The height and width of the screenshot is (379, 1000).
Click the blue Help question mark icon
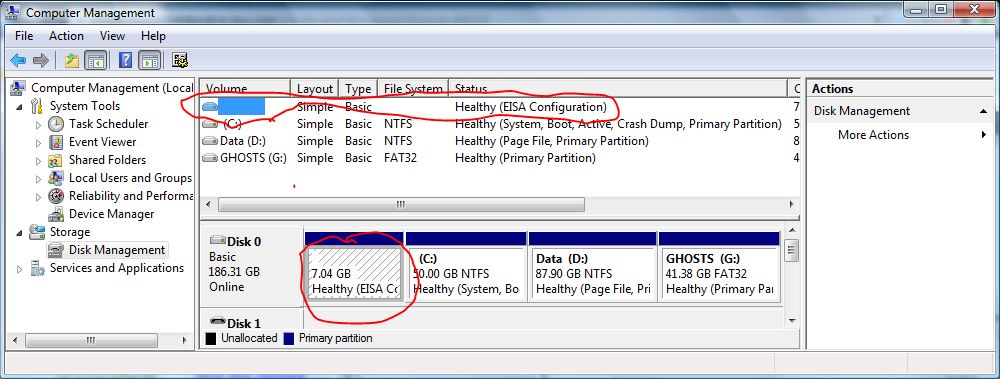click(x=126, y=61)
